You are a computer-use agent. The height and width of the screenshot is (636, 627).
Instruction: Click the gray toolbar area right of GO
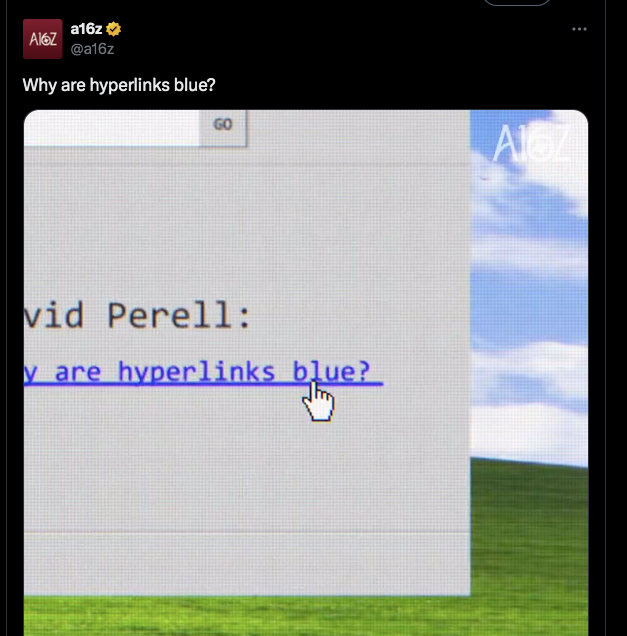coord(358,134)
